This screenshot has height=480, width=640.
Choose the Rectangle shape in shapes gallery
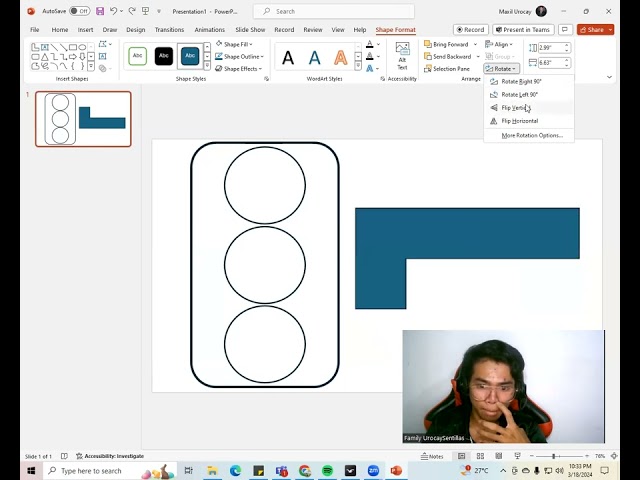pos(73,47)
